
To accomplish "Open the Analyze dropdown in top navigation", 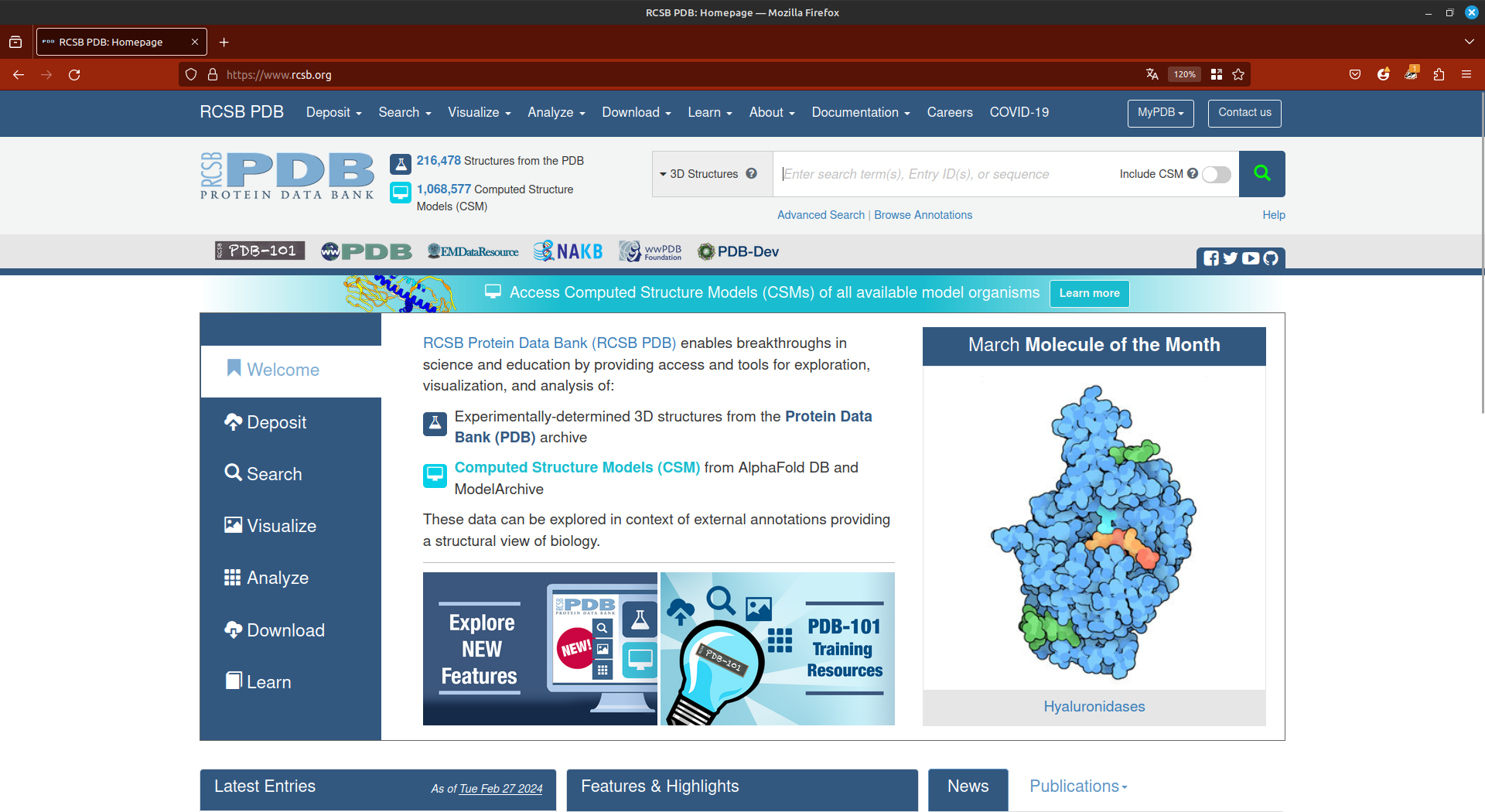I will pyautogui.click(x=556, y=113).
